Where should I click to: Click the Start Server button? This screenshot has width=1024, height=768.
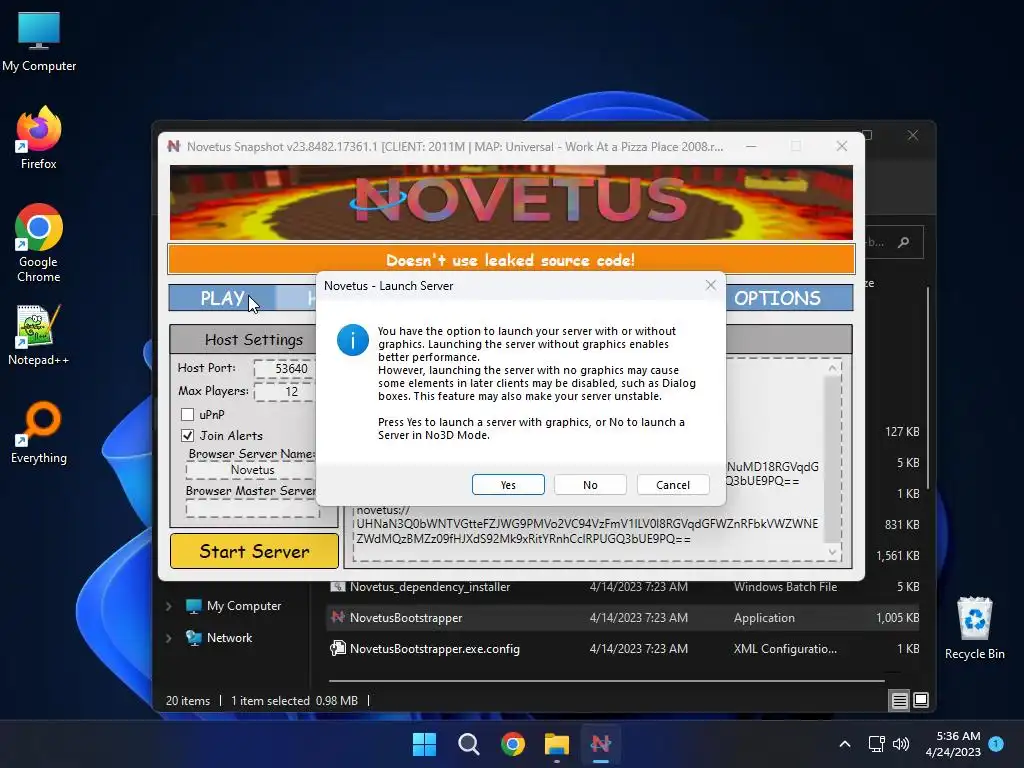[x=254, y=551]
